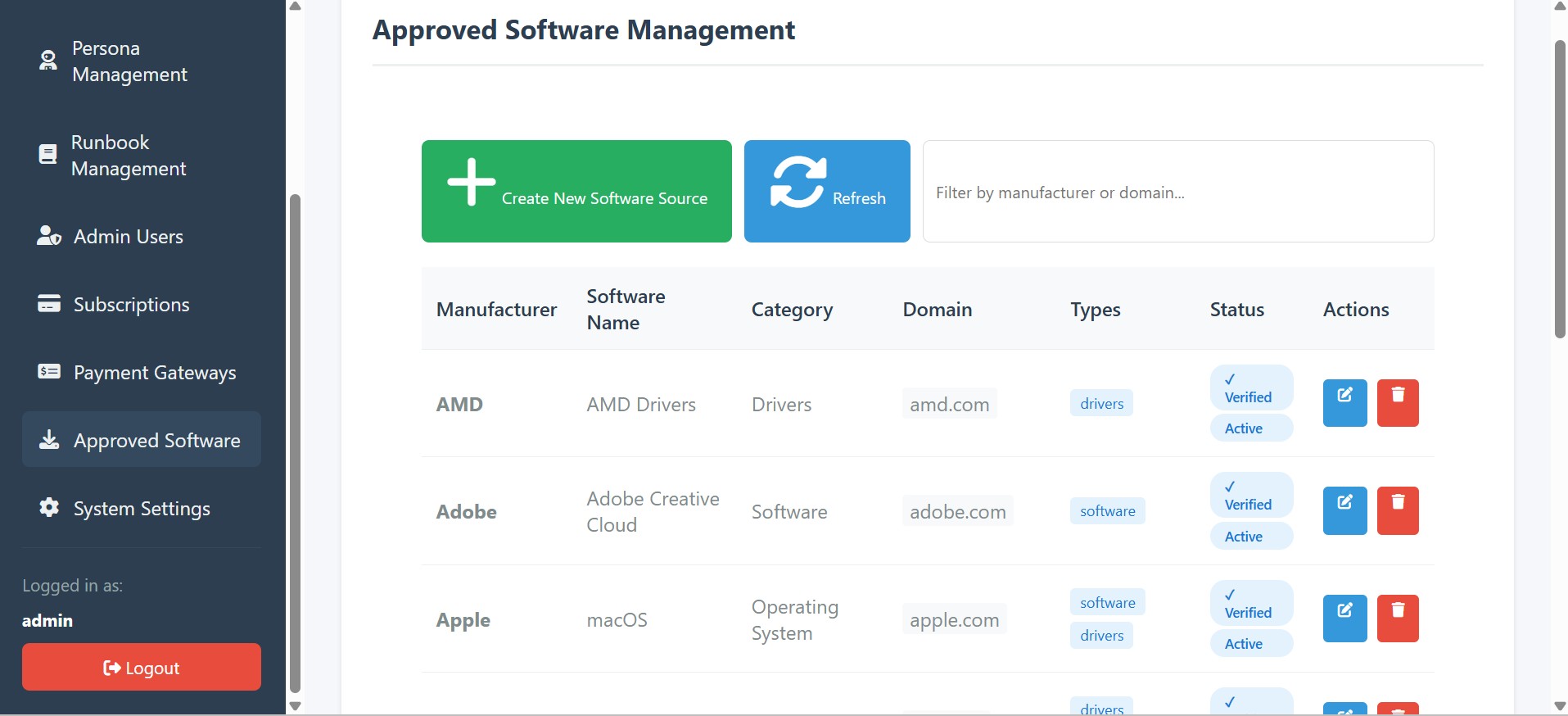Viewport: 1568px width, 716px height.
Task: Click the Persona Management icon
Action: pyautogui.click(x=48, y=61)
